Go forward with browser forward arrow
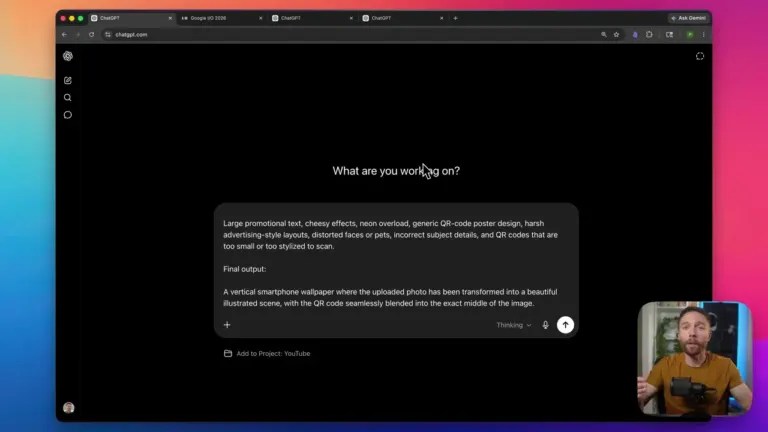The height and width of the screenshot is (432, 768). (77, 35)
